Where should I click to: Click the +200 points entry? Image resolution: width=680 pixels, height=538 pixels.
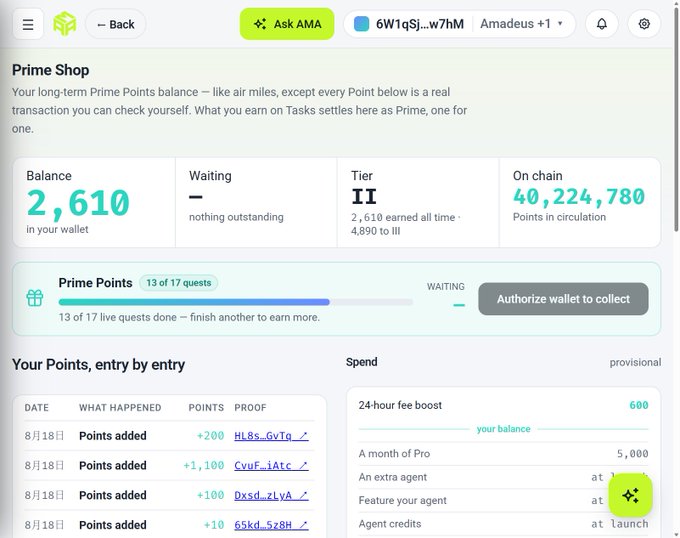(210, 436)
